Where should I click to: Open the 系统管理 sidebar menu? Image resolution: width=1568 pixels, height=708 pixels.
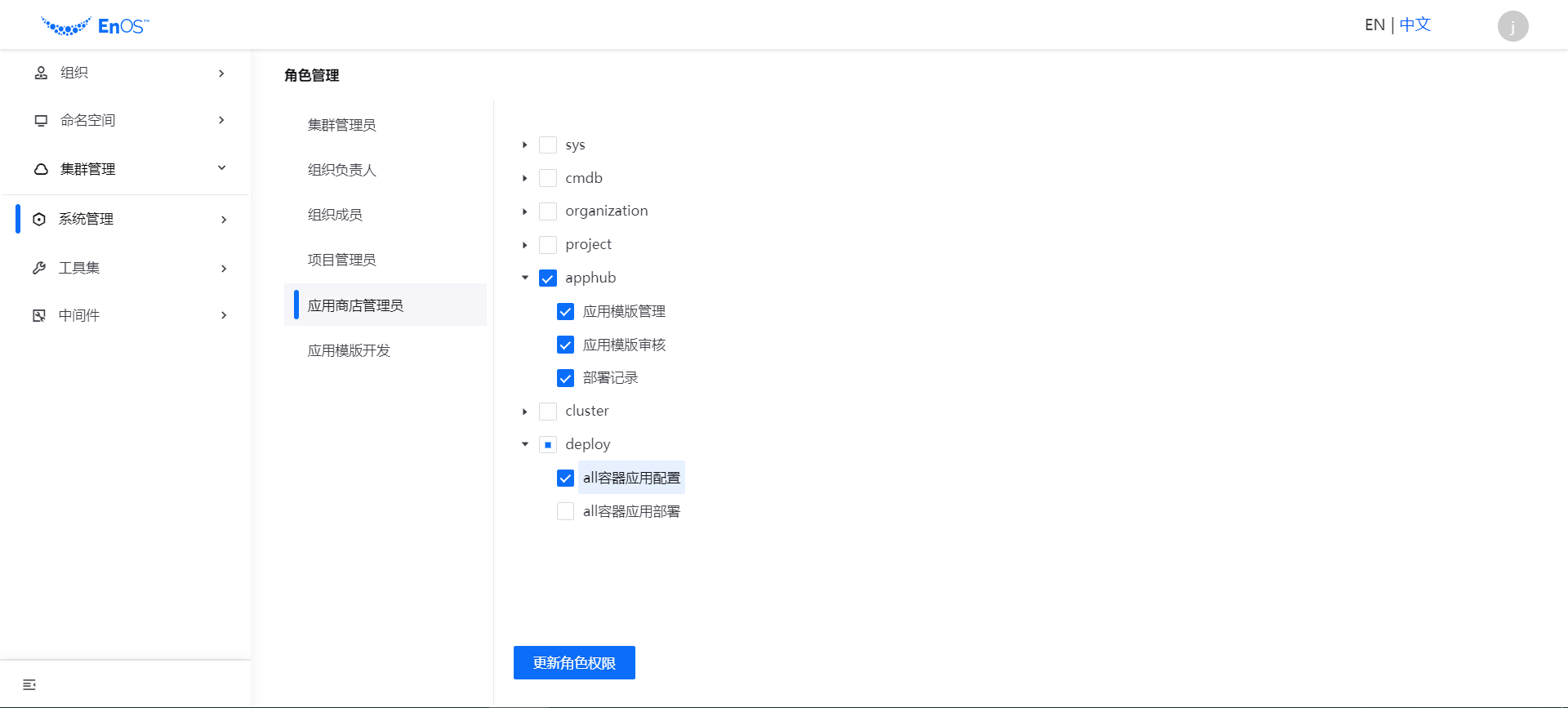[x=125, y=219]
